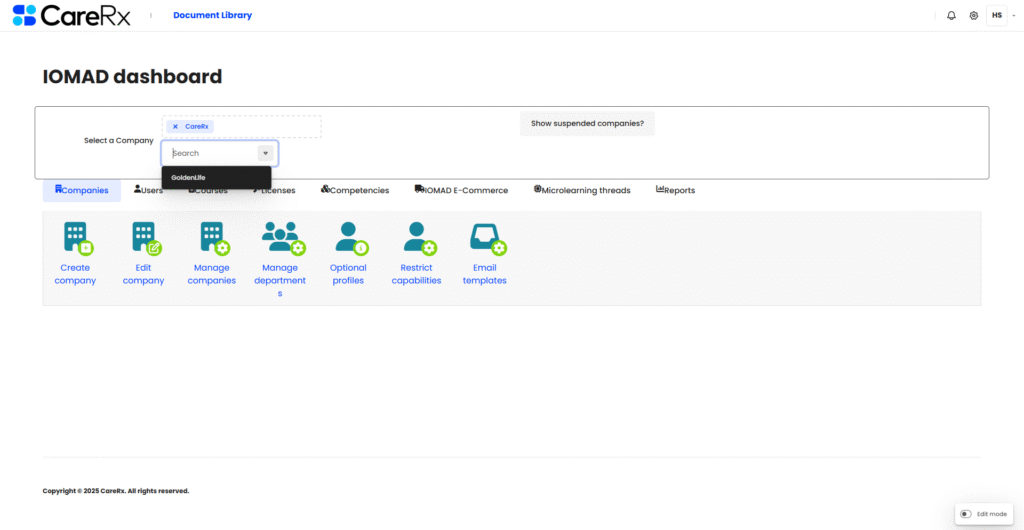Viewport: 1024px width, 530px height.
Task: Switch to the Microlearning threads tab
Action: pos(582,191)
